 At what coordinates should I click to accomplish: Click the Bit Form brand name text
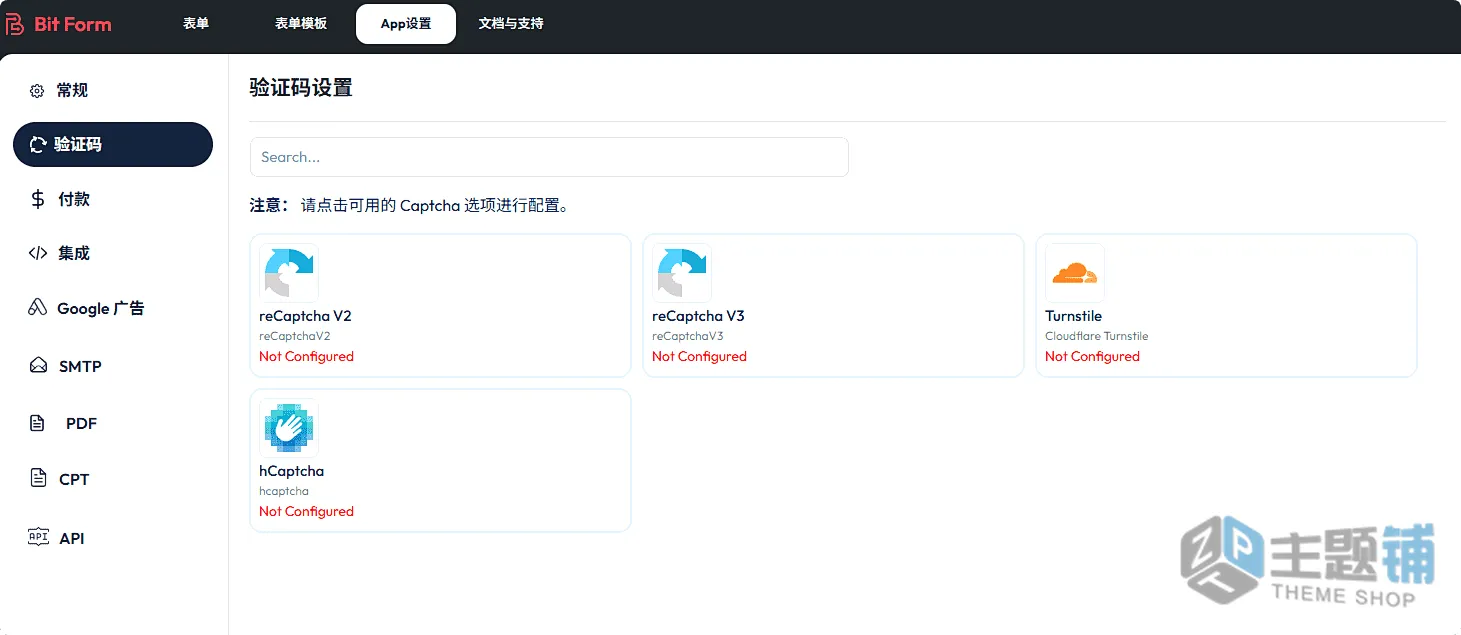click(73, 24)
